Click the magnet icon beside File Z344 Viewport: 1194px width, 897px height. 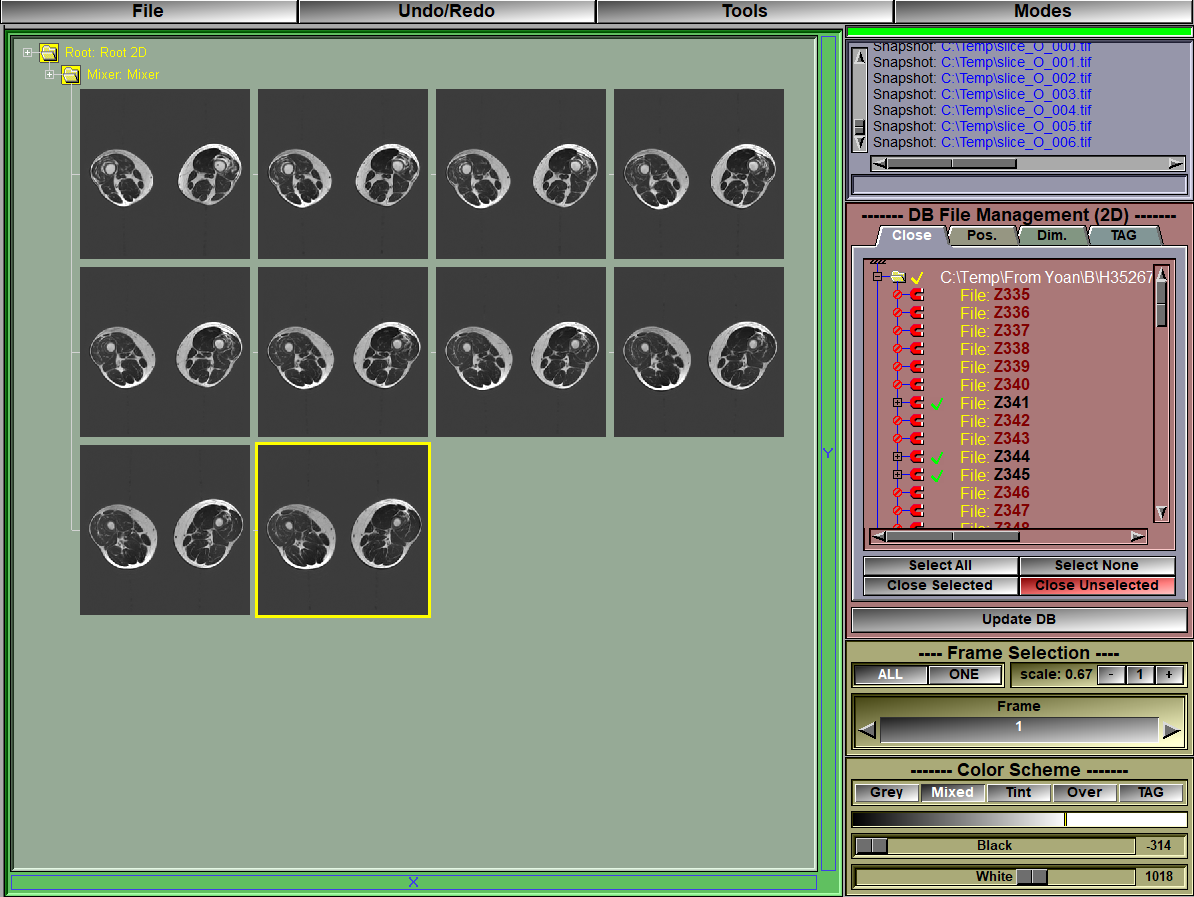pos(917,457)
